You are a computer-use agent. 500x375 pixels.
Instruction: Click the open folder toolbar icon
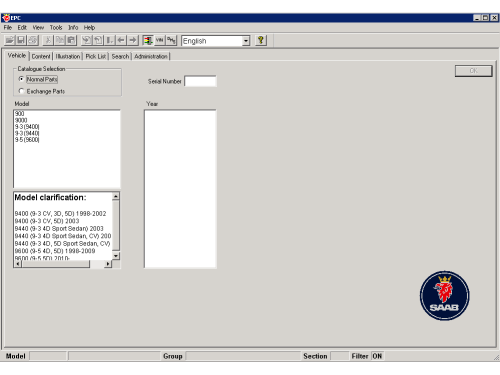(10, 40)
